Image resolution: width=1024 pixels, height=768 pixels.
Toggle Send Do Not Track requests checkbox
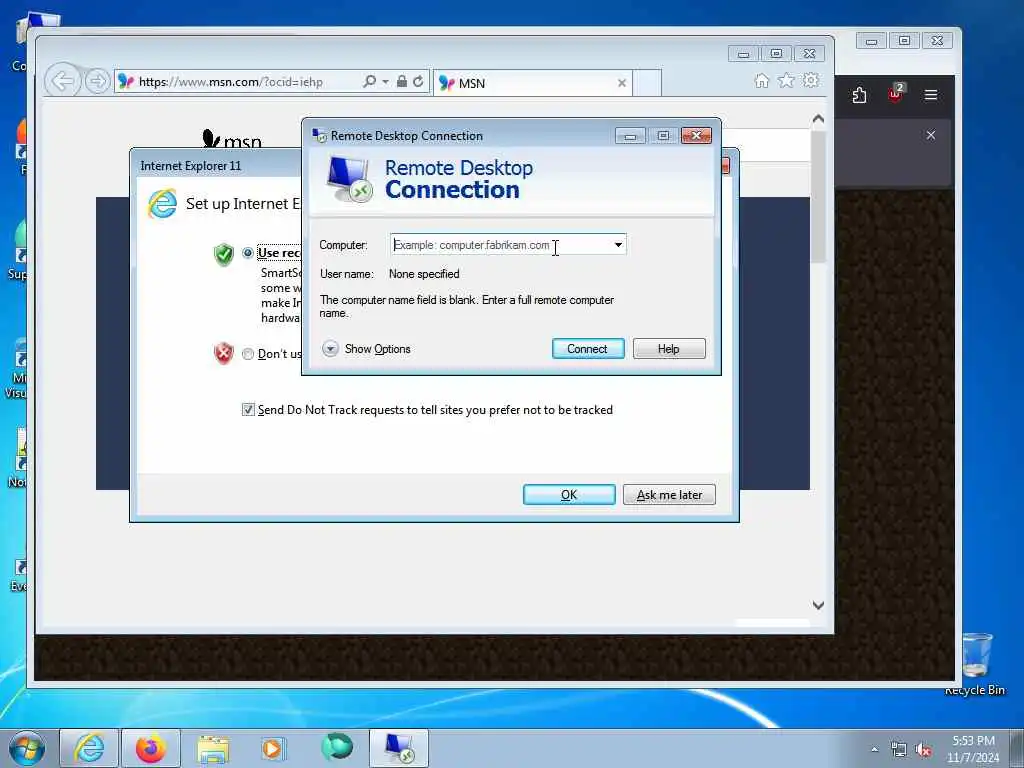(248, 409)
